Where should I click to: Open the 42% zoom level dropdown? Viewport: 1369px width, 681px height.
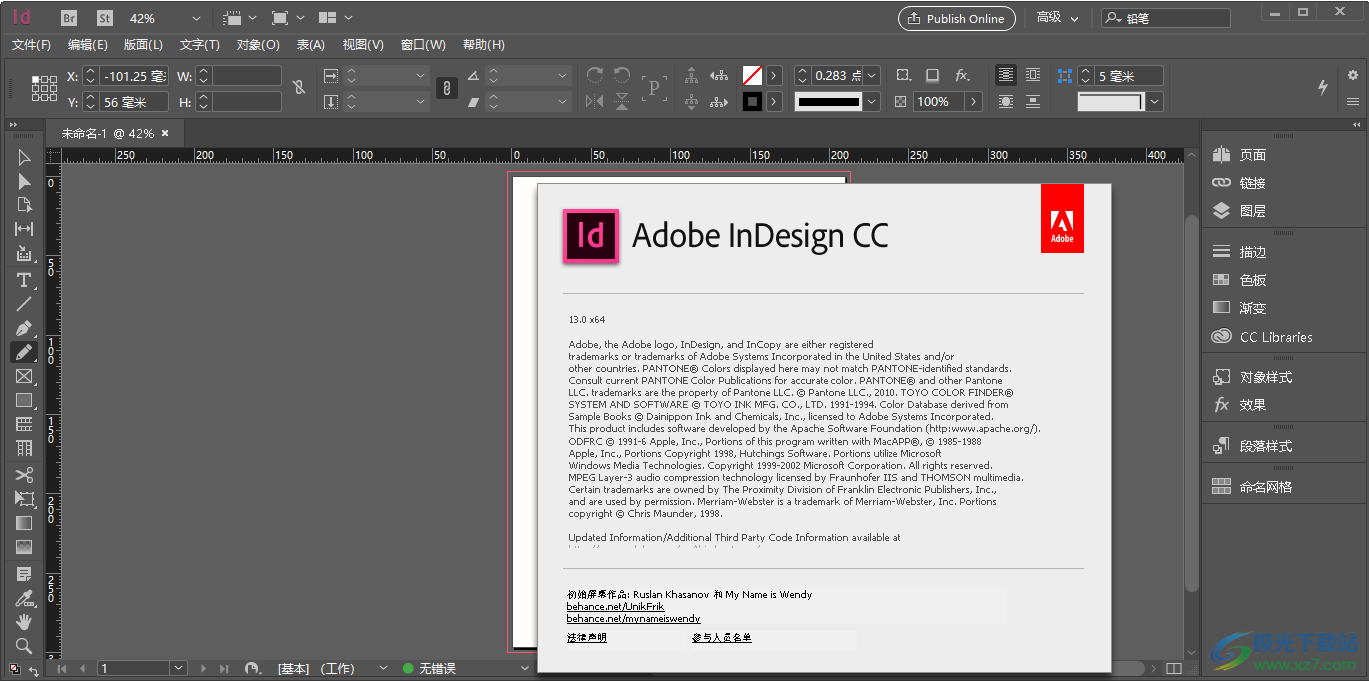pos(195,17)
